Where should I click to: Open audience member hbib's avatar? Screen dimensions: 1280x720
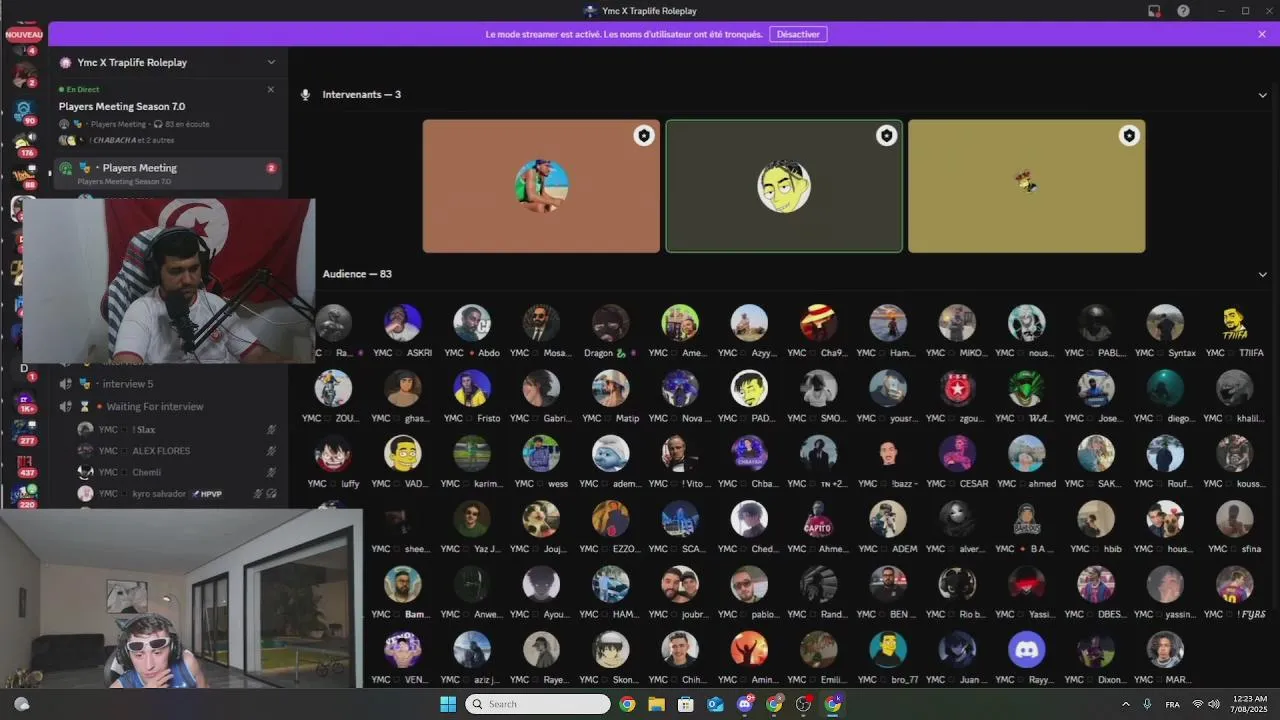[1096, 519]
